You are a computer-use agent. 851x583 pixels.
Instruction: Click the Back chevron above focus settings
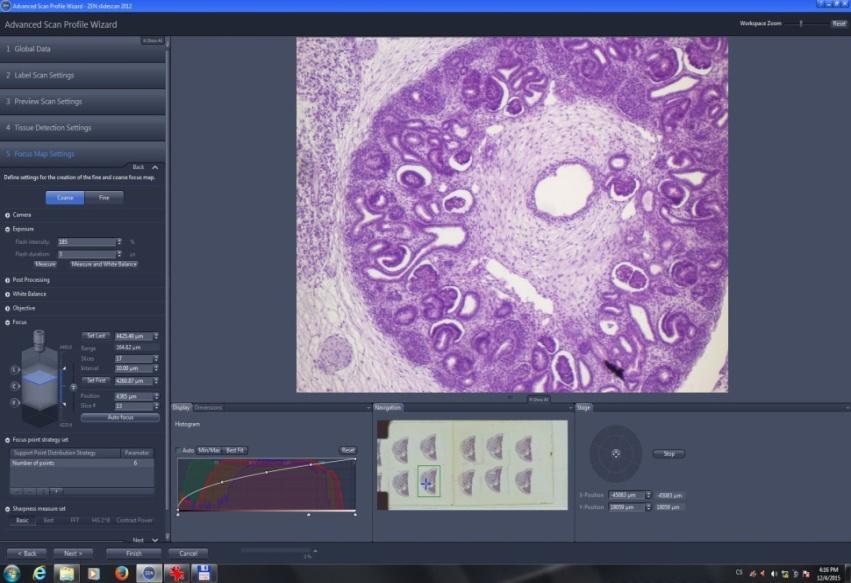click(155, 167)
